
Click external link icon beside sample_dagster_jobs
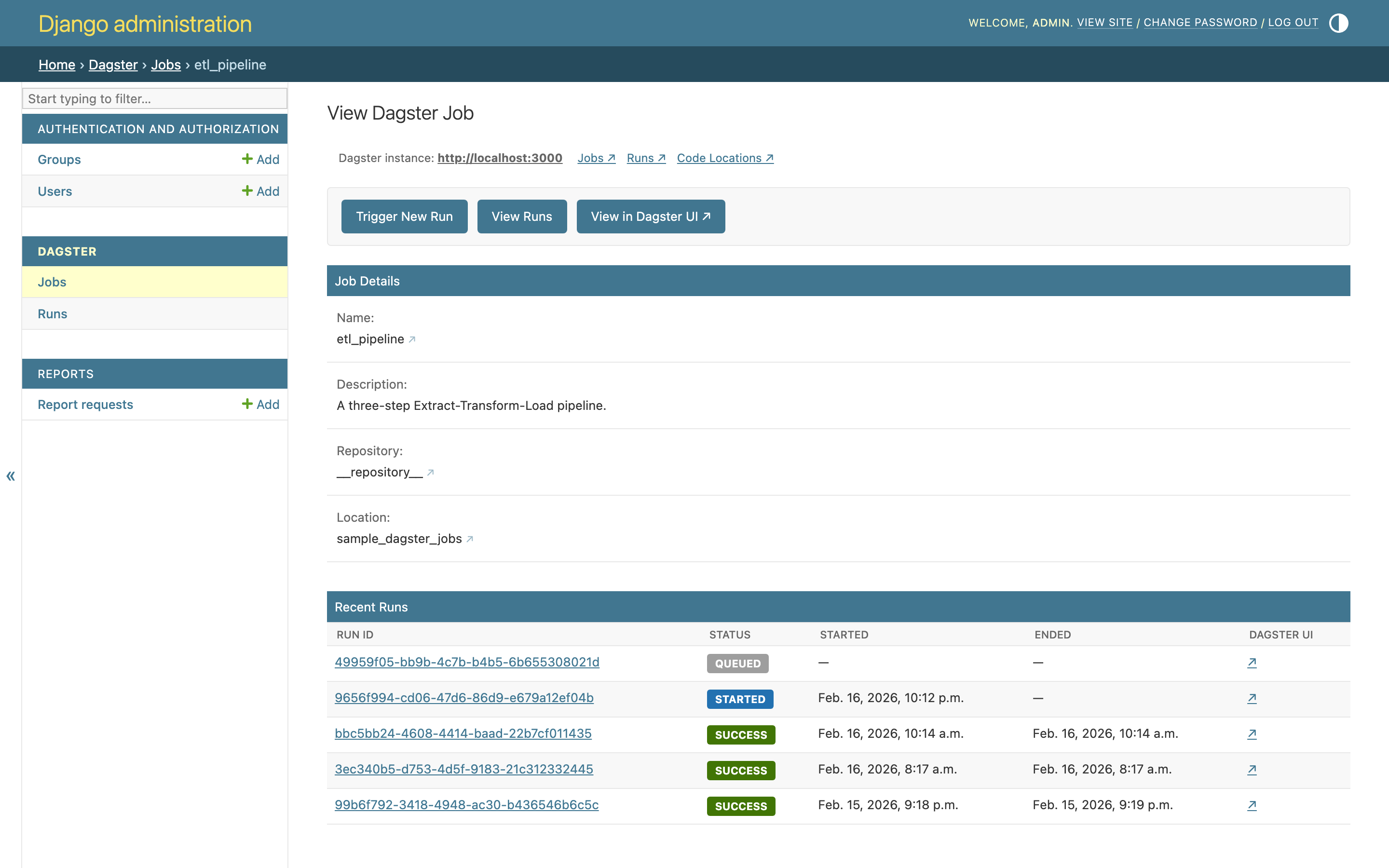pos(469,539)
